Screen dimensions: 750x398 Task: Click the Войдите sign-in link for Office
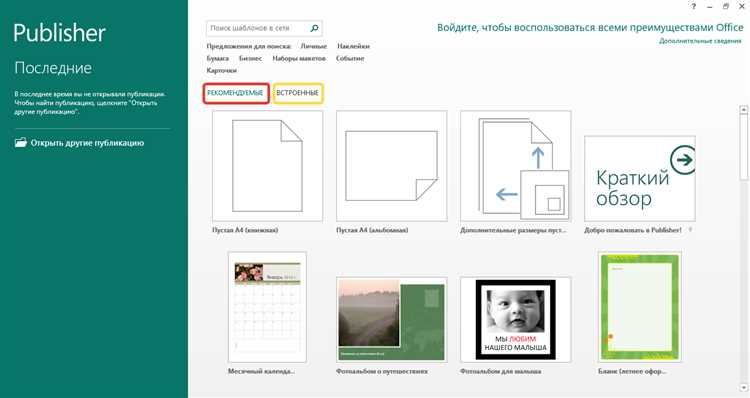point(590,28)
